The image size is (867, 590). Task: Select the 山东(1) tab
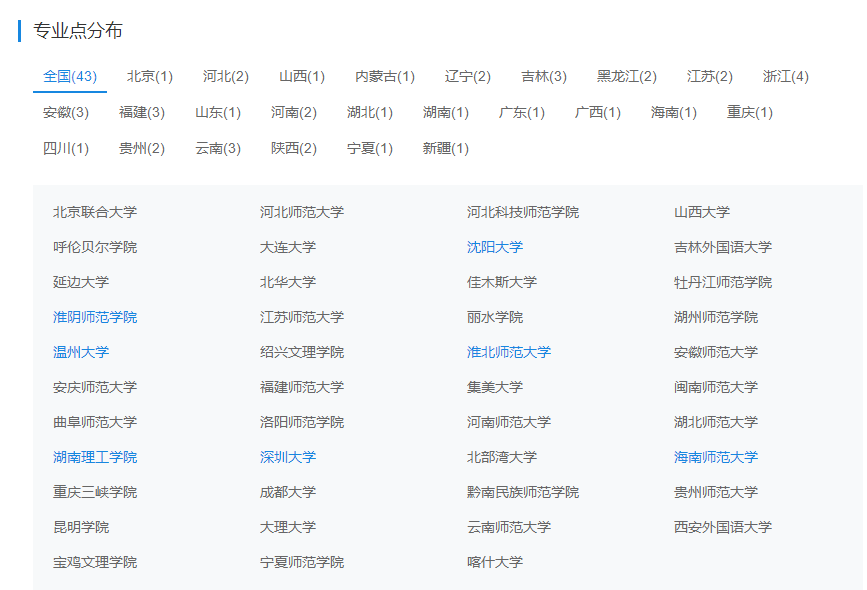tap(218, 112)
